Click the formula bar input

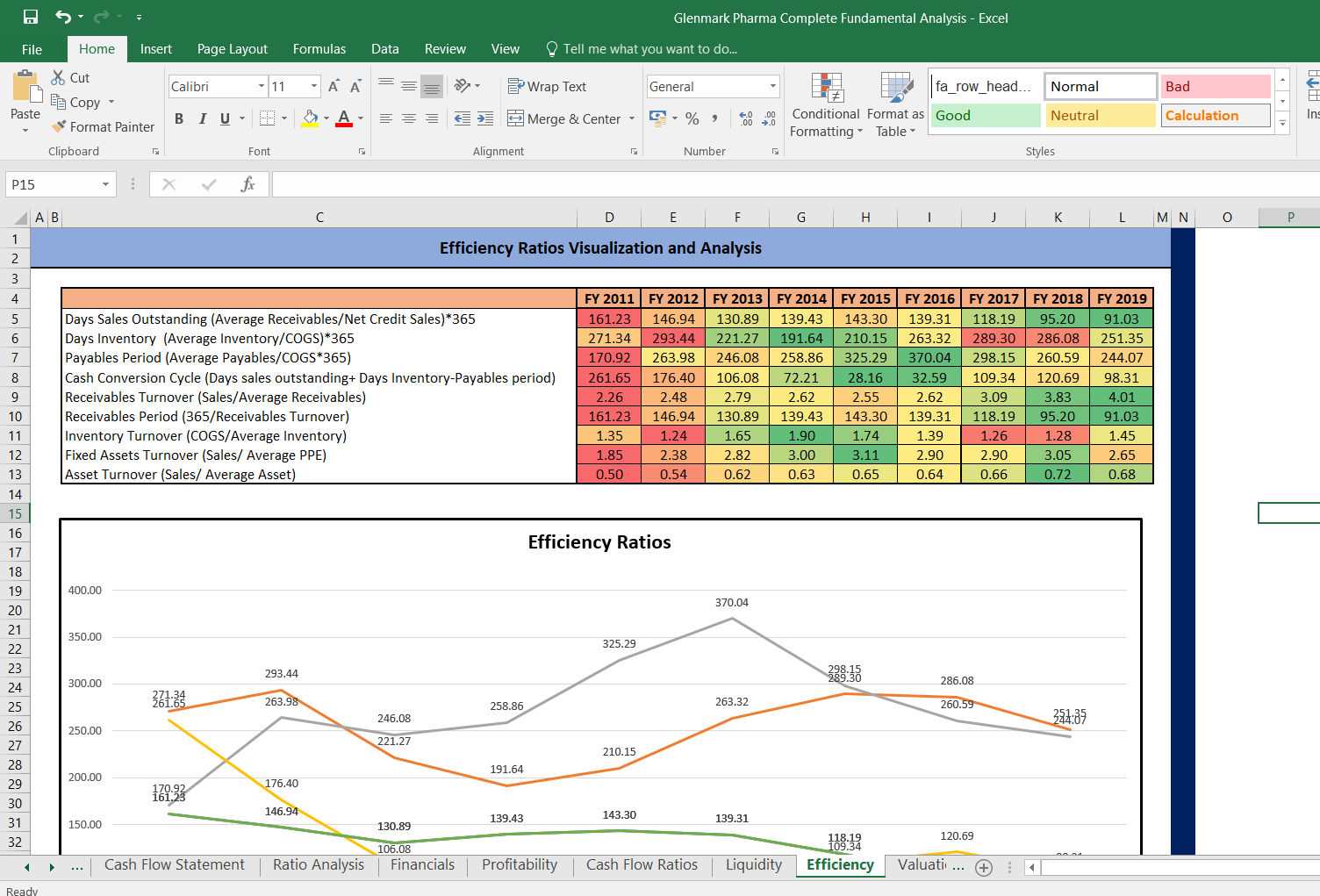[x=795, y=184]
